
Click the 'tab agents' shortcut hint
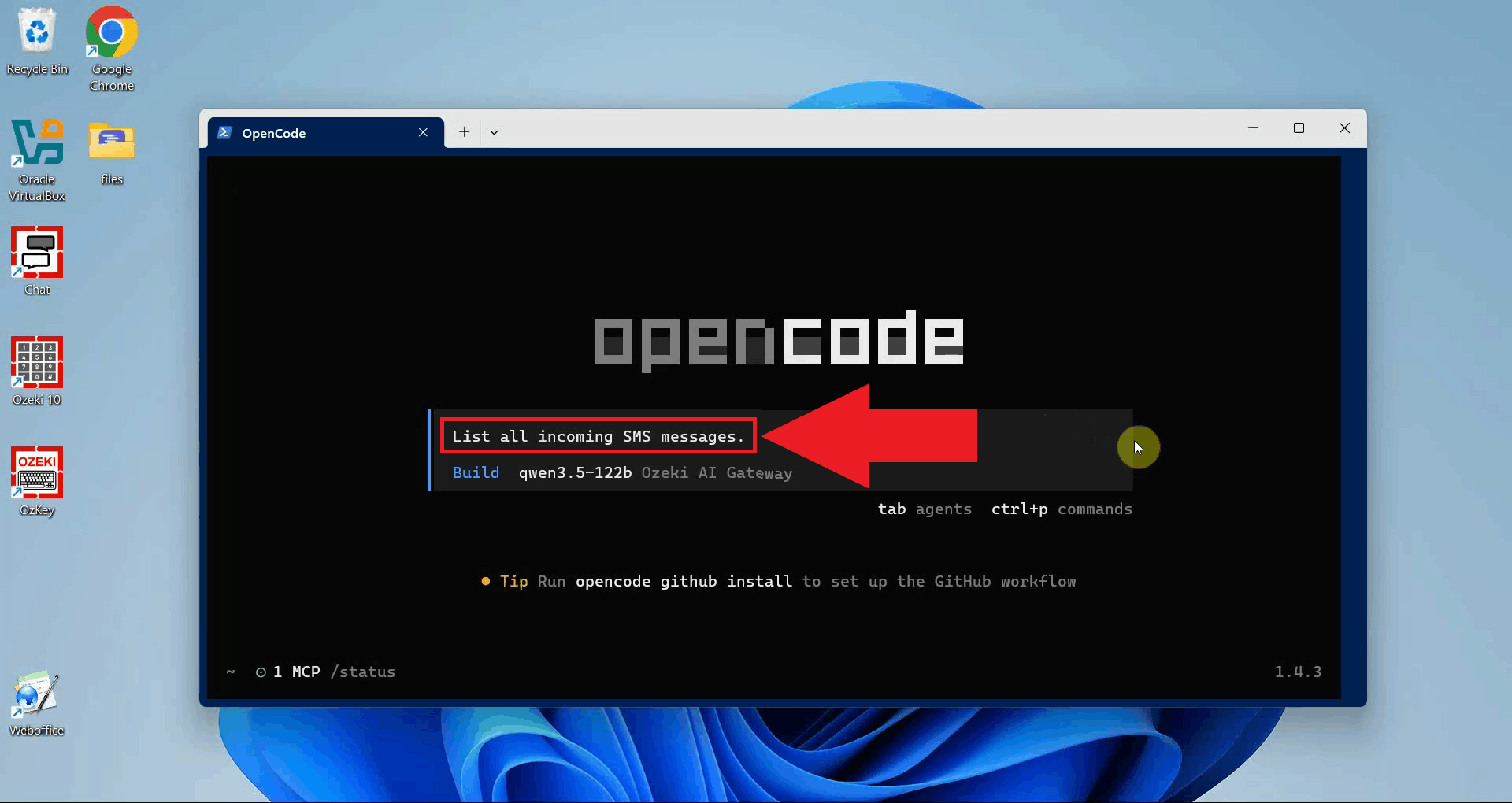925,509
